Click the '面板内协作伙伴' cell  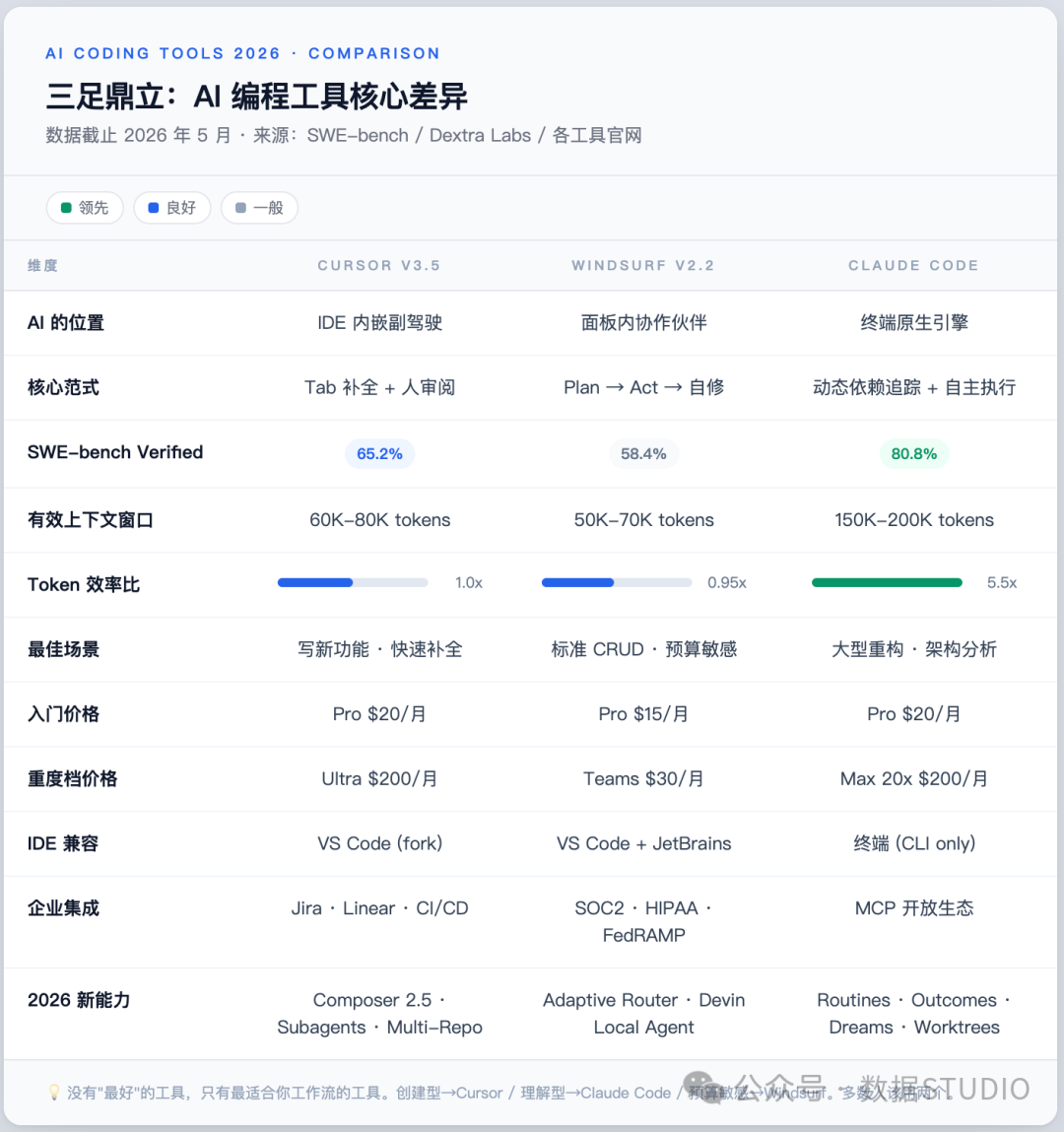point(644,323)
